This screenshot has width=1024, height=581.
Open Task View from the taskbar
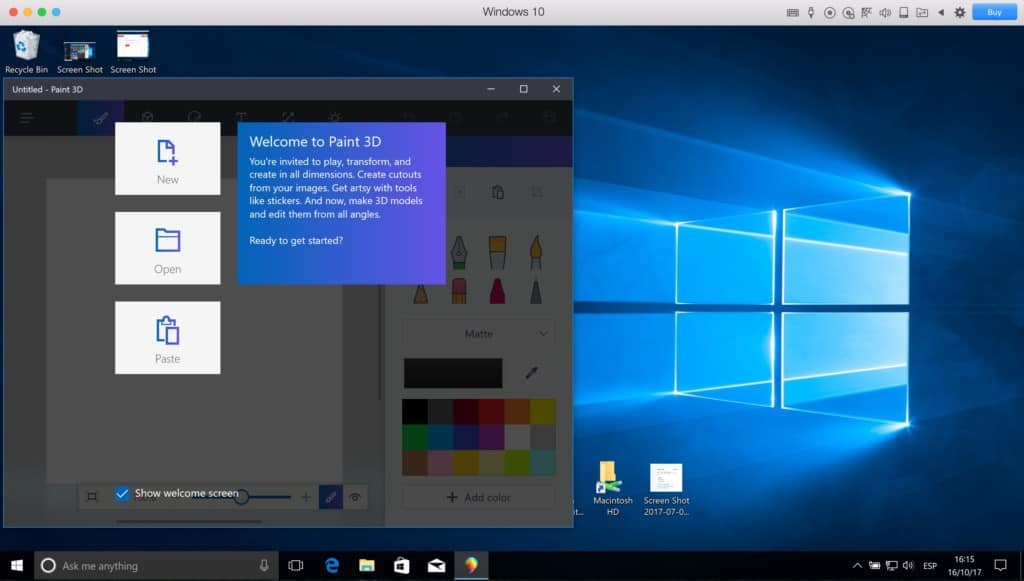pos(296,565)
